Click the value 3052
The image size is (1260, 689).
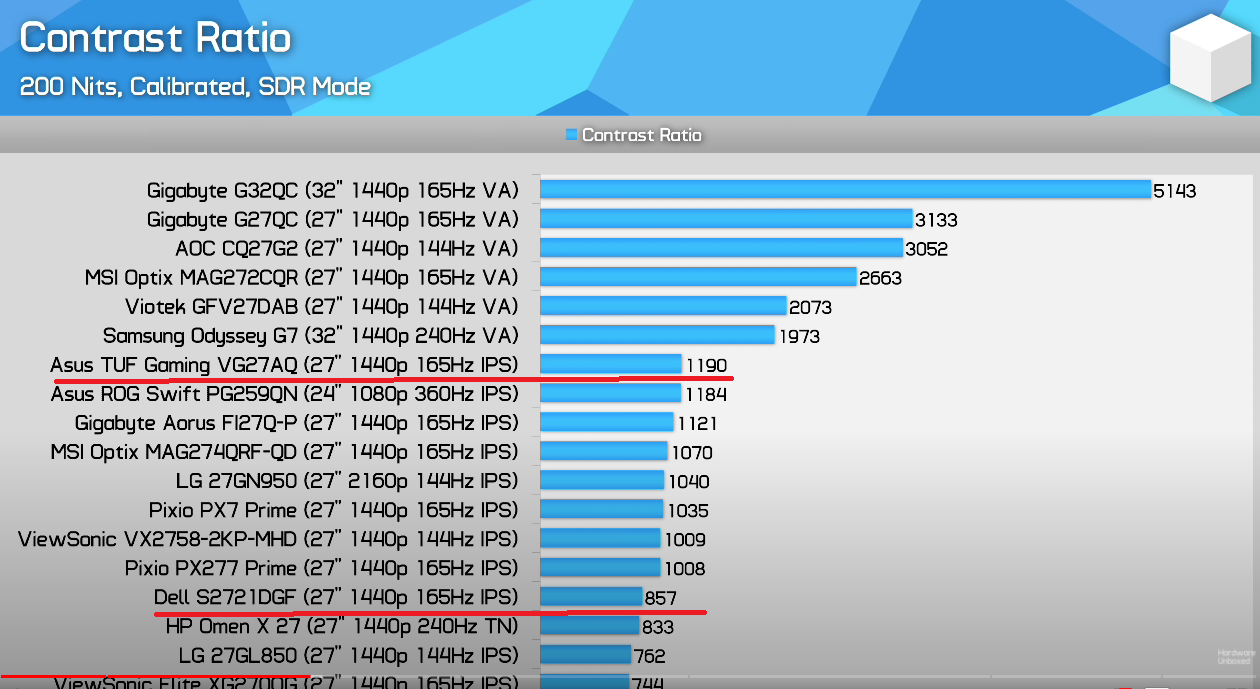tap(926, 249)
